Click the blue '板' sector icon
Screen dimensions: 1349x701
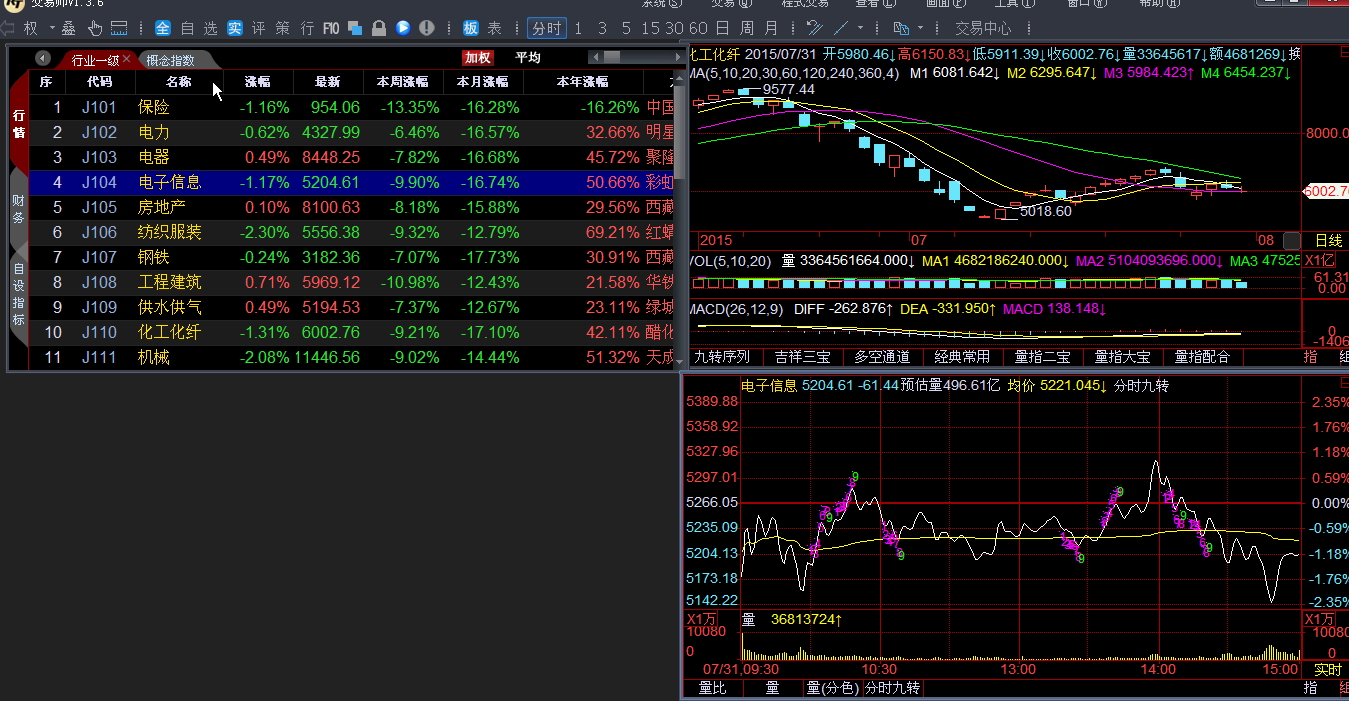(471, 28)
